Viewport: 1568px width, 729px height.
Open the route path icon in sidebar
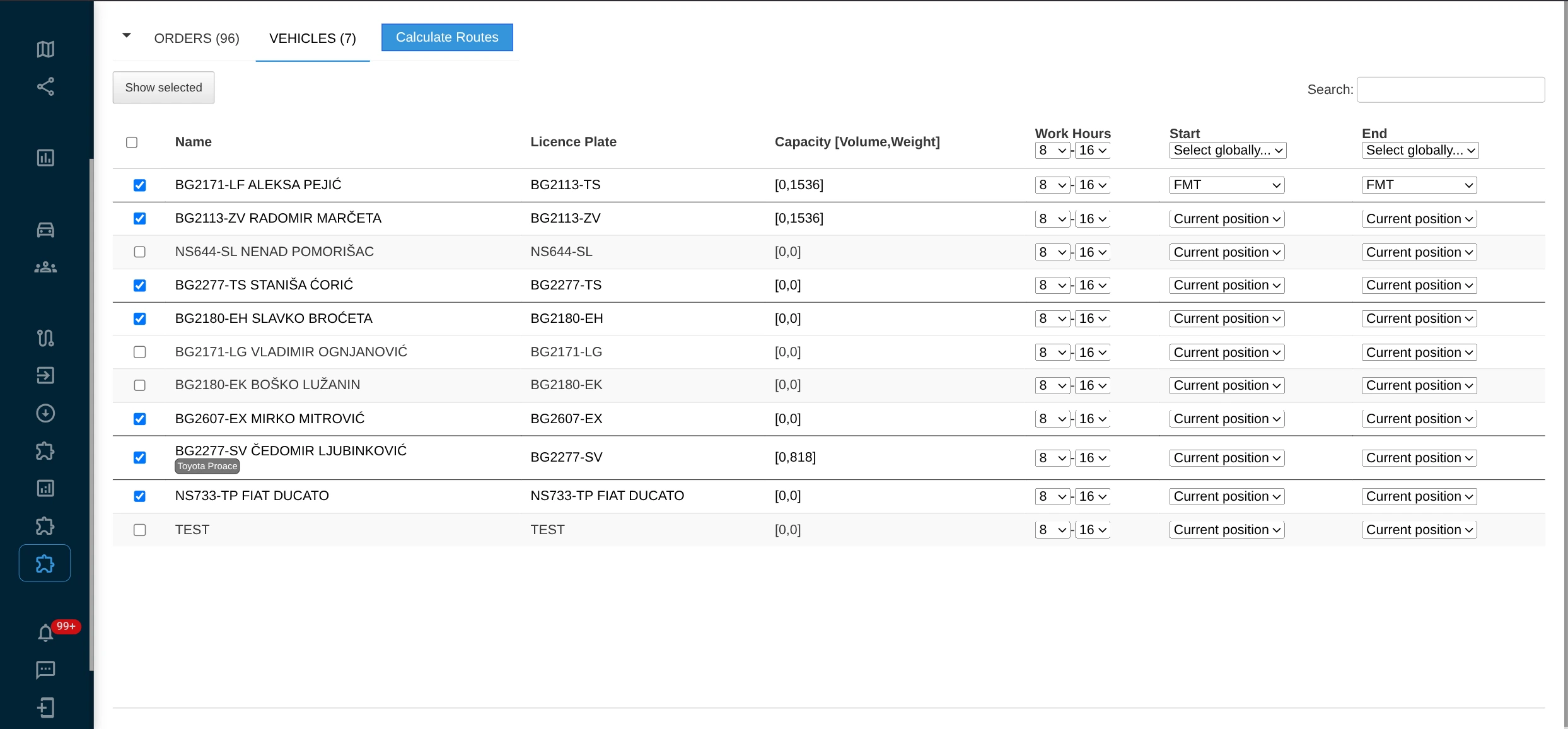[x=45, y=338]
